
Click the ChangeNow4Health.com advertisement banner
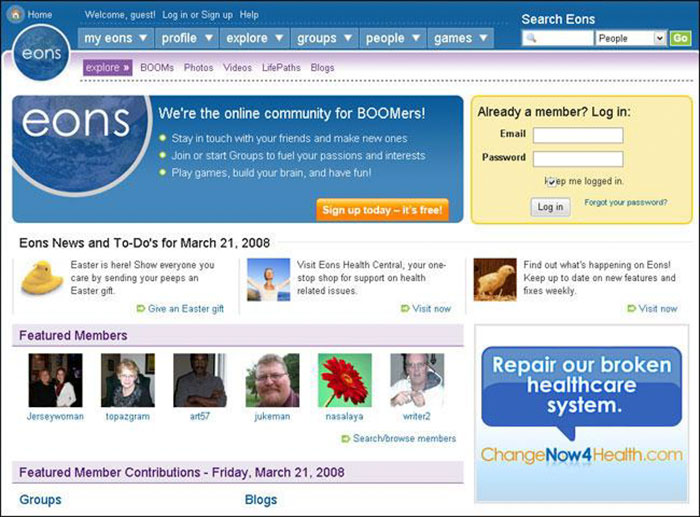pyautogui.click(x=582, y=414)
